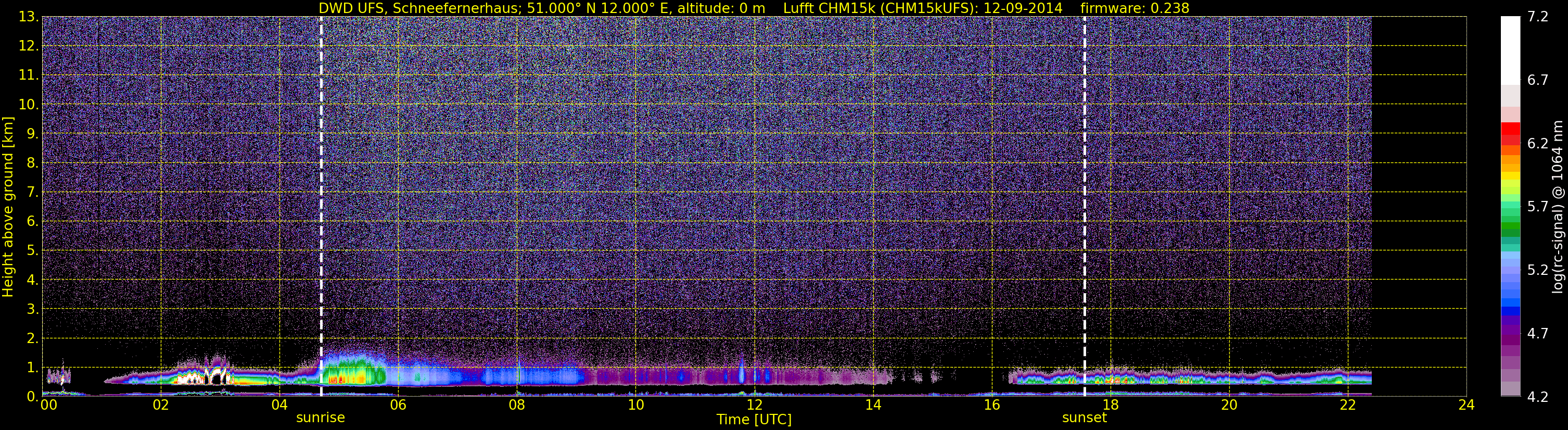The width and height of the screenshot is (1568, 430).
Task: Click the time axis tick label 24
Action: click(x=1467, y=406)
